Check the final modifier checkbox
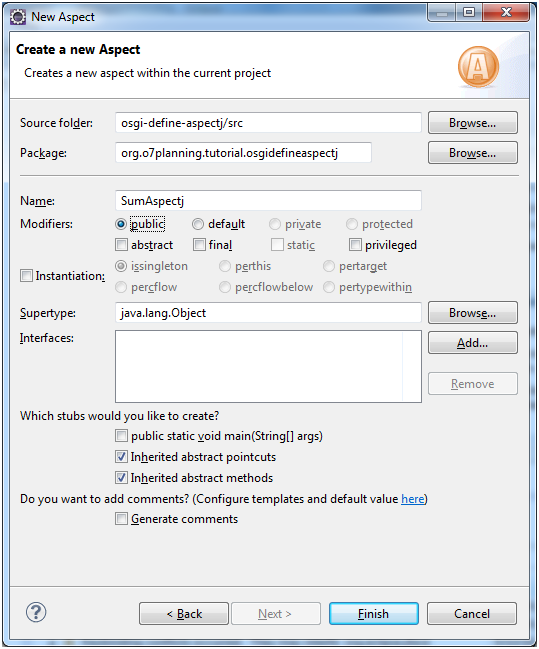The width and height of the screenshot is (539, 649). (x=199, y=245)
